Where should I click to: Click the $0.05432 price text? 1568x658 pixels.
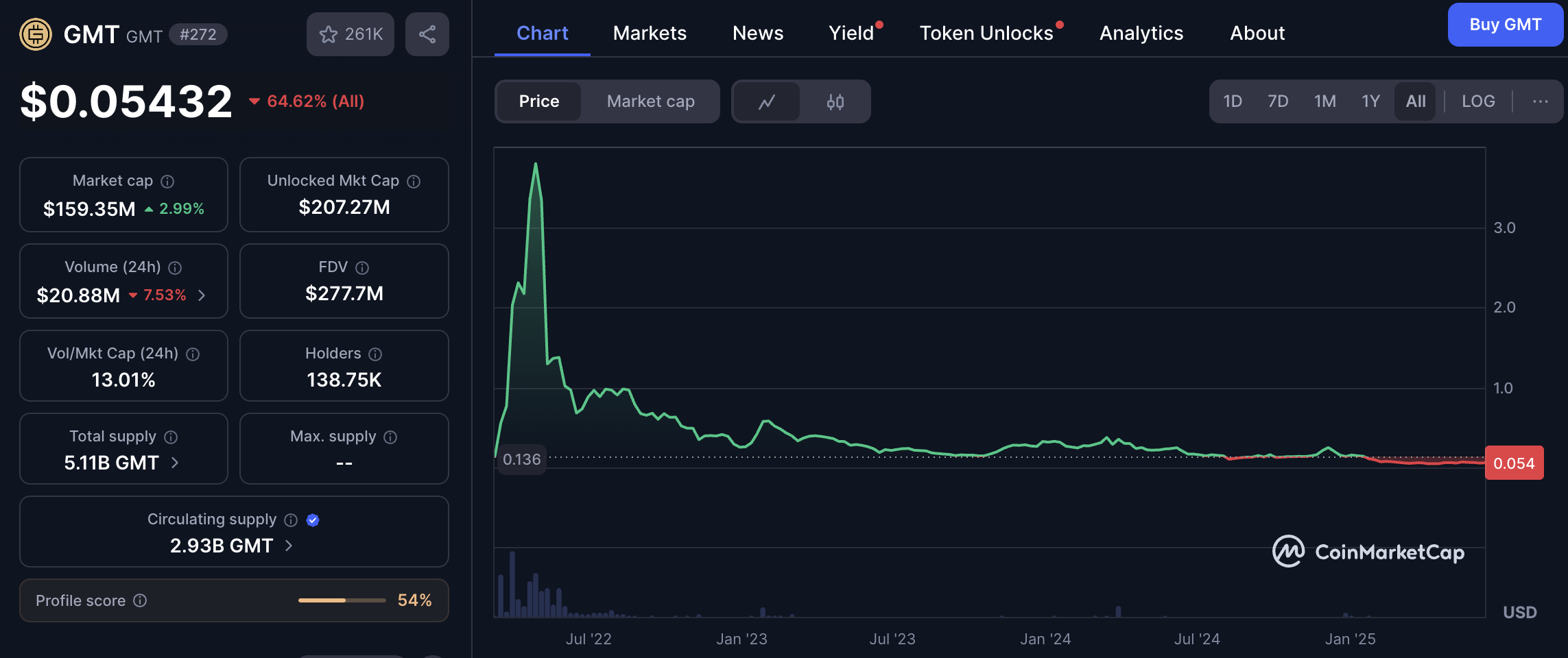[127, 101]
